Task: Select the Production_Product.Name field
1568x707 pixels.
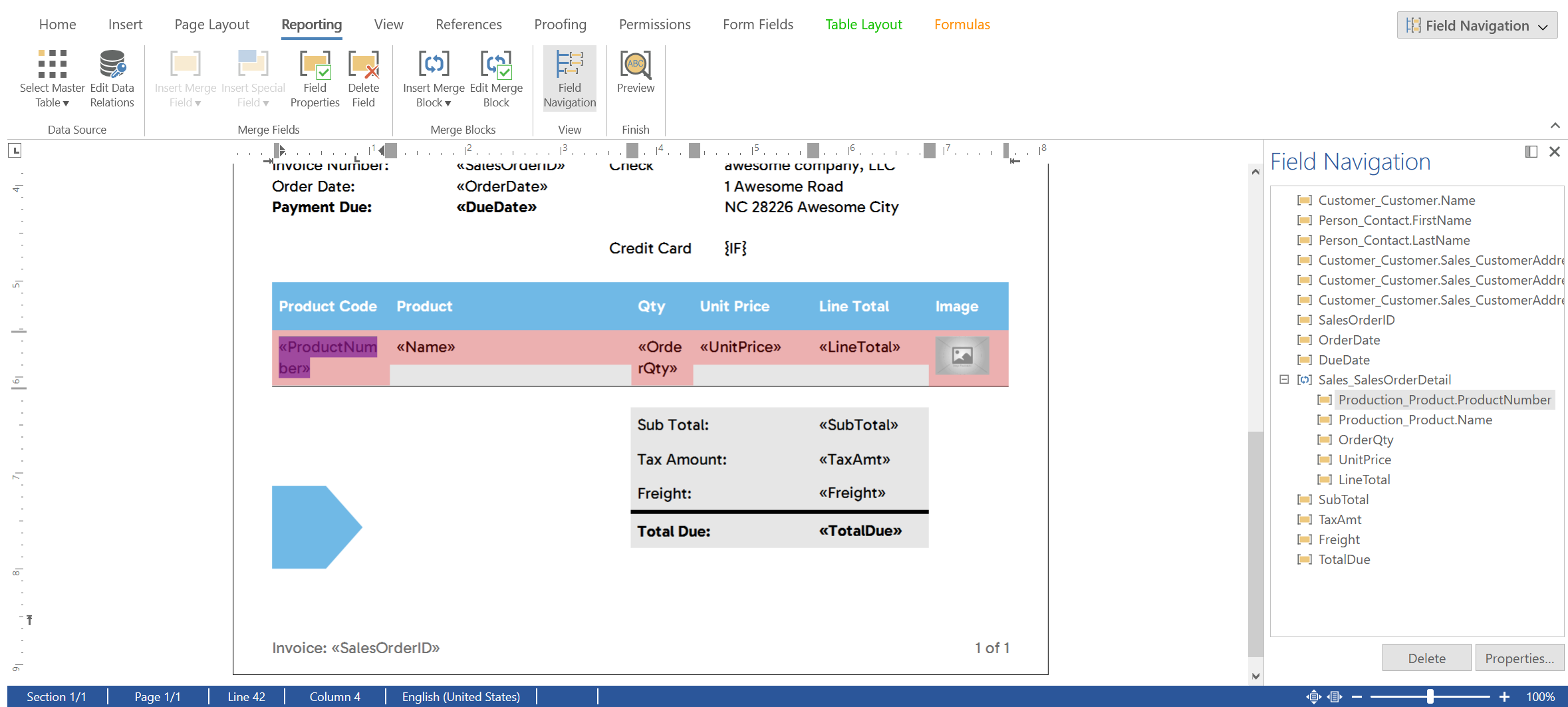Action: 1414,420
